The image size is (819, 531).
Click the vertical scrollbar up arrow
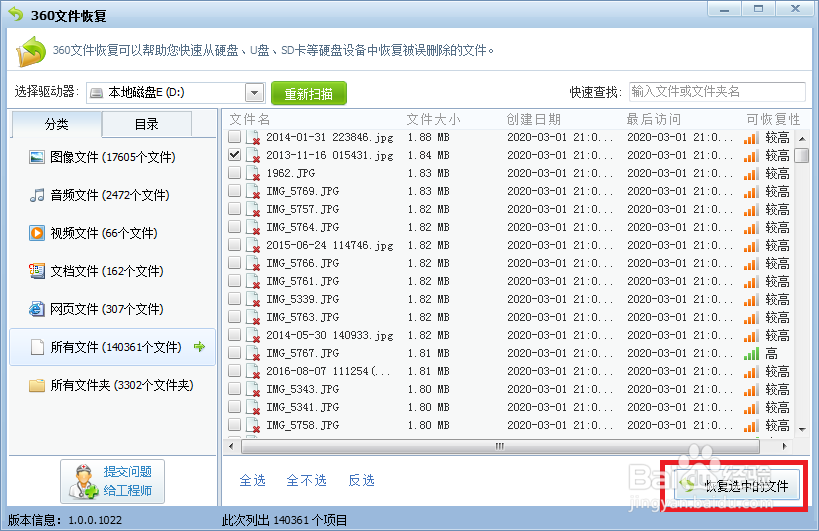802,138
